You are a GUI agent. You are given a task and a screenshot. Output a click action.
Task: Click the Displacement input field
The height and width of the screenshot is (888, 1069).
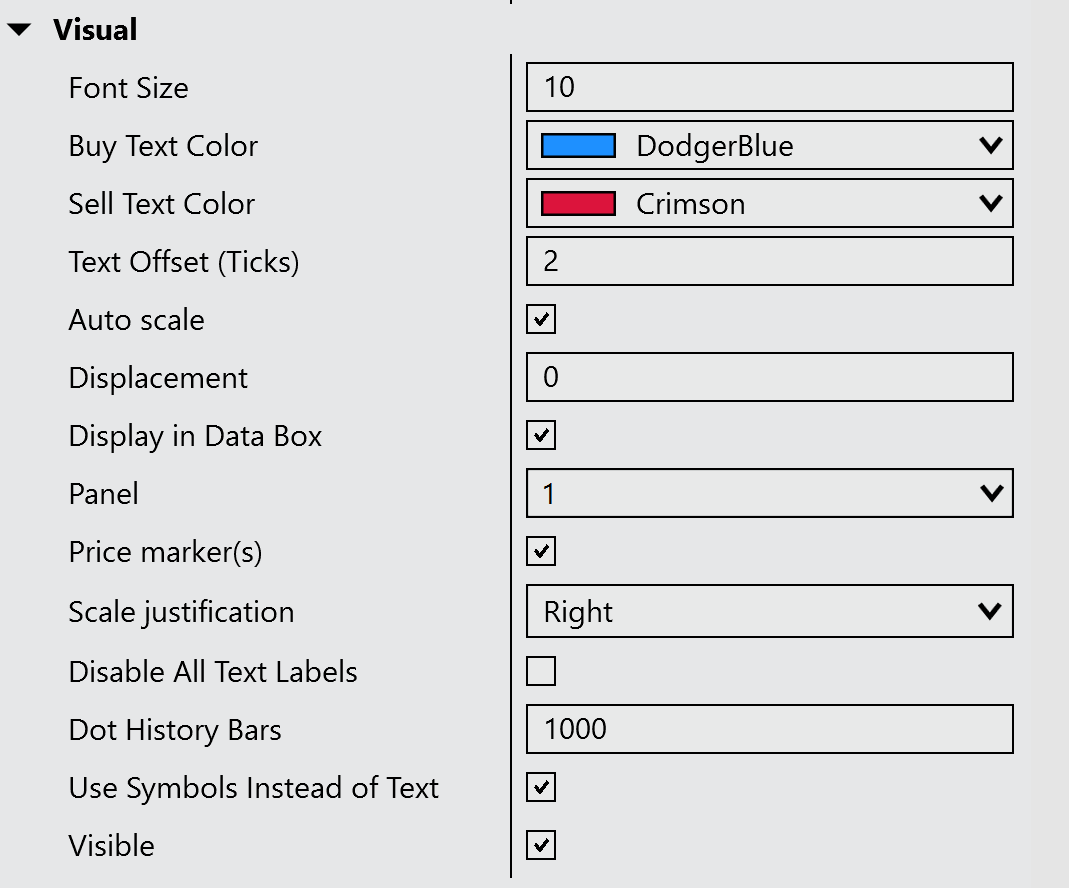[769, 377]
